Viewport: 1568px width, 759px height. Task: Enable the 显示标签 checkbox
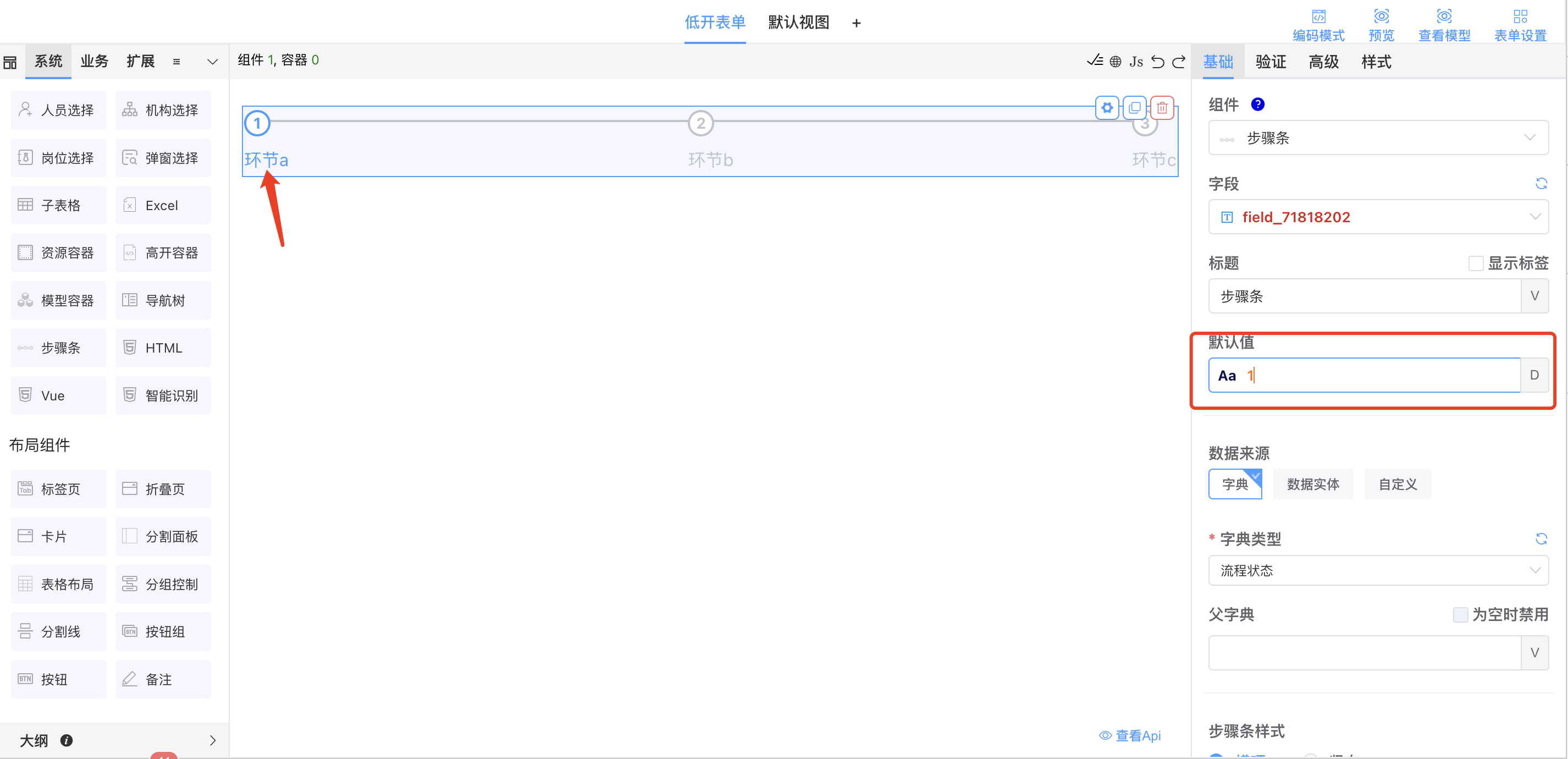[1475, 263]
